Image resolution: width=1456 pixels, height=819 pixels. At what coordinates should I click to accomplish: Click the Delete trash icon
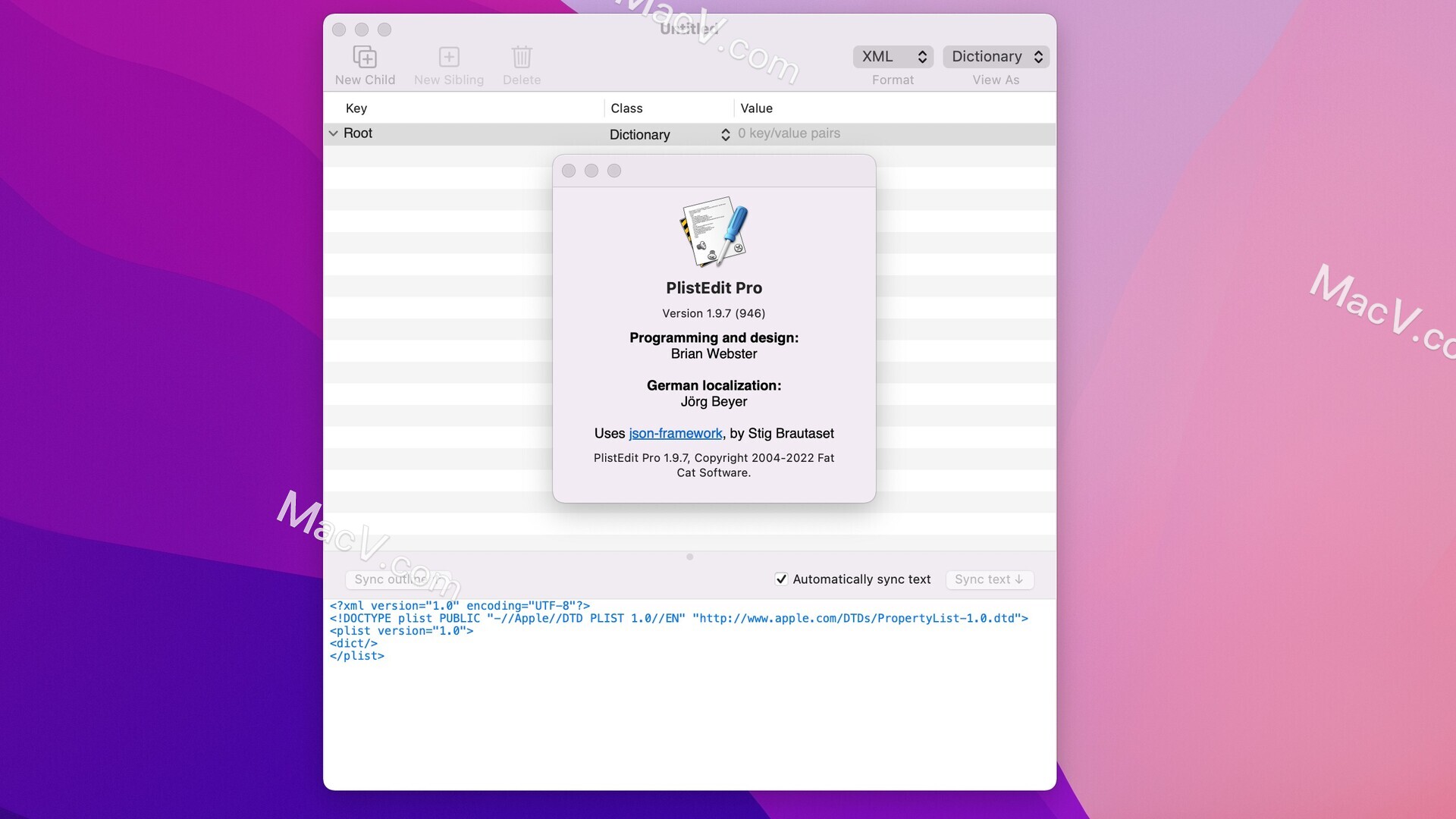pos(522,57)
